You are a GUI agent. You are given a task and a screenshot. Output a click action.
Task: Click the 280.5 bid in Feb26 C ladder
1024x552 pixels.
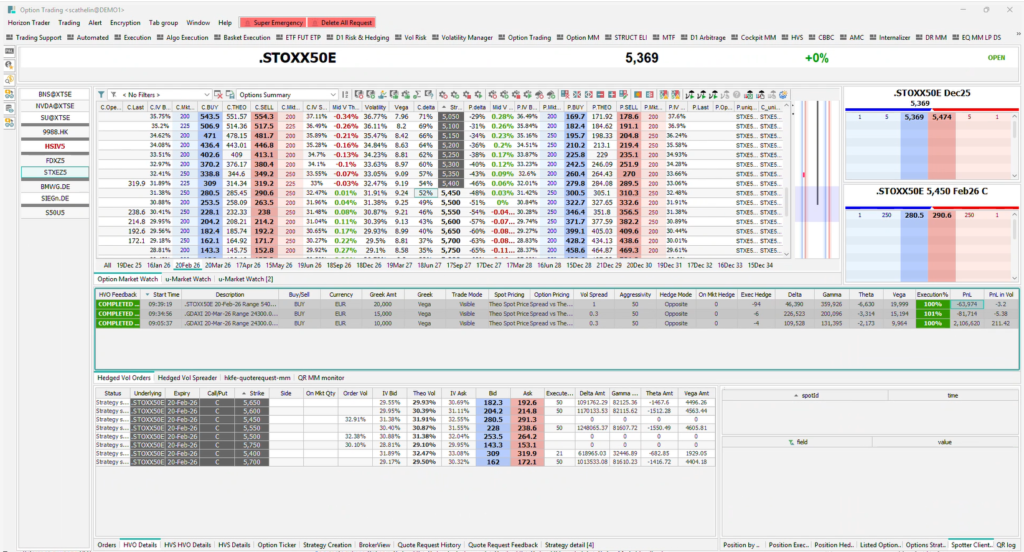pos(914,215)
